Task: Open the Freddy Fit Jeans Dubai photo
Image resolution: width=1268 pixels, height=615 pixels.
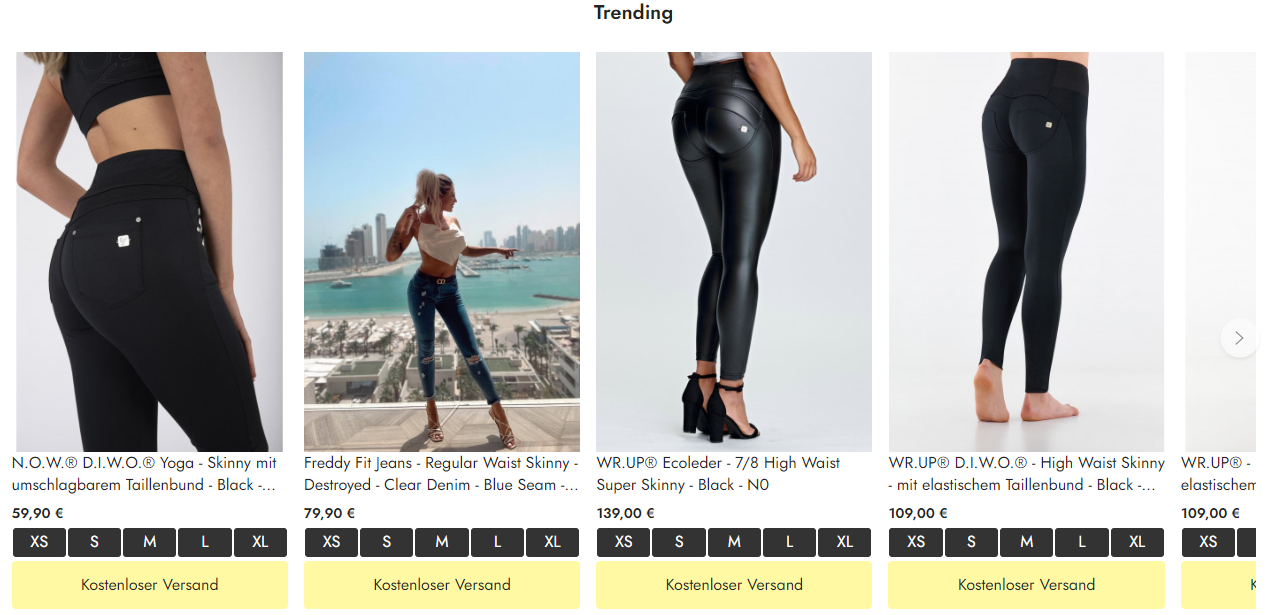Action: (442, 252)
